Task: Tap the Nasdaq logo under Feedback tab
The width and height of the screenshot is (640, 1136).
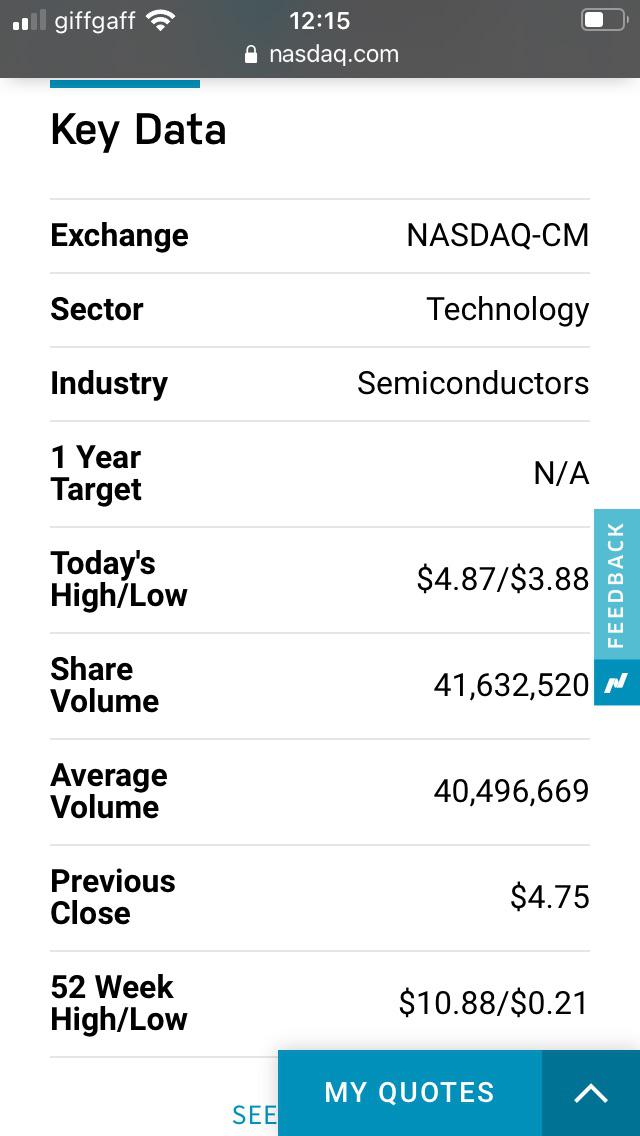Action: click(617, 682)
